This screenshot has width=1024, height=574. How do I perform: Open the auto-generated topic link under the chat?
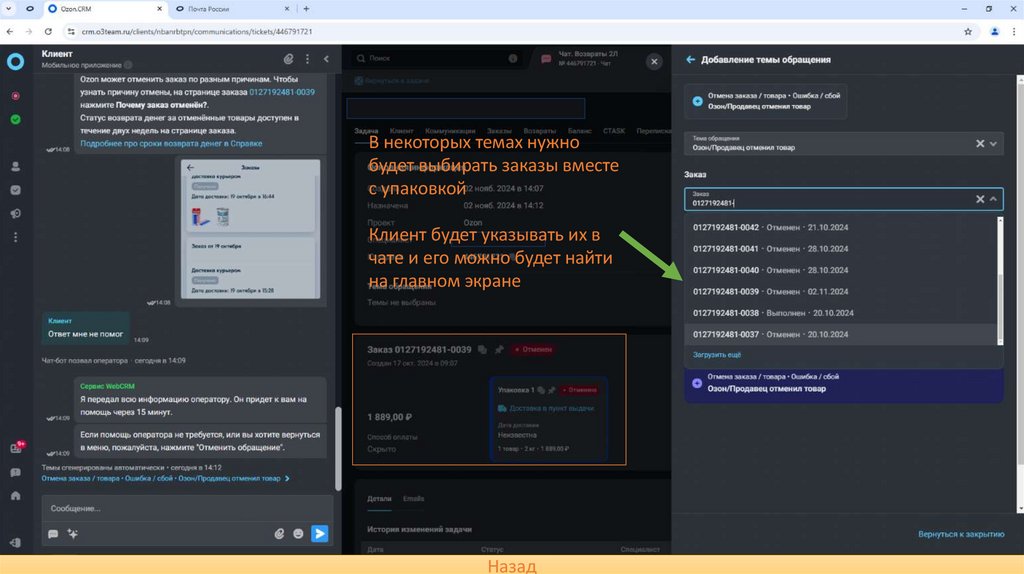(x=165, y=479)
